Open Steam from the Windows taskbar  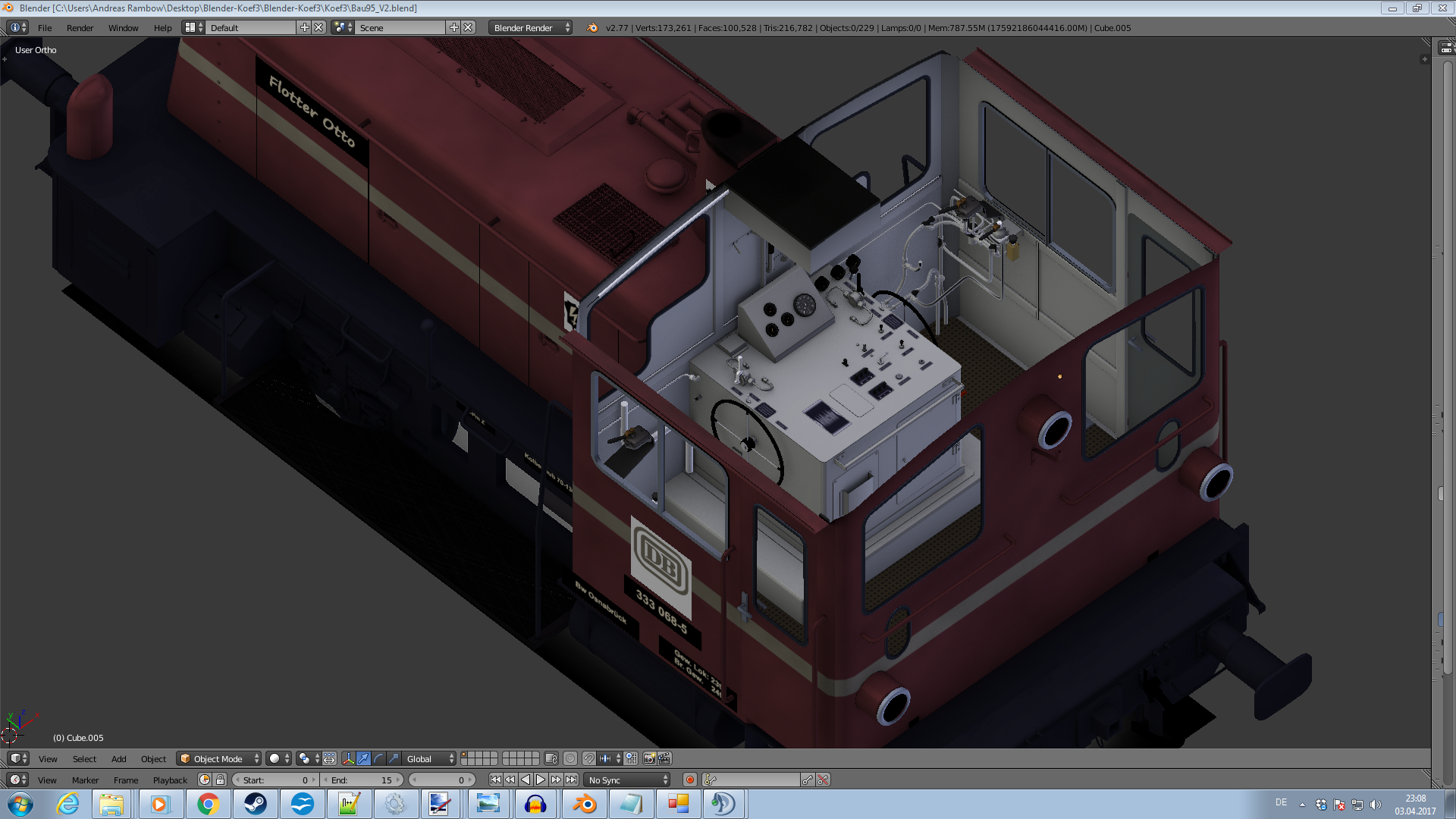coord(256,804)
